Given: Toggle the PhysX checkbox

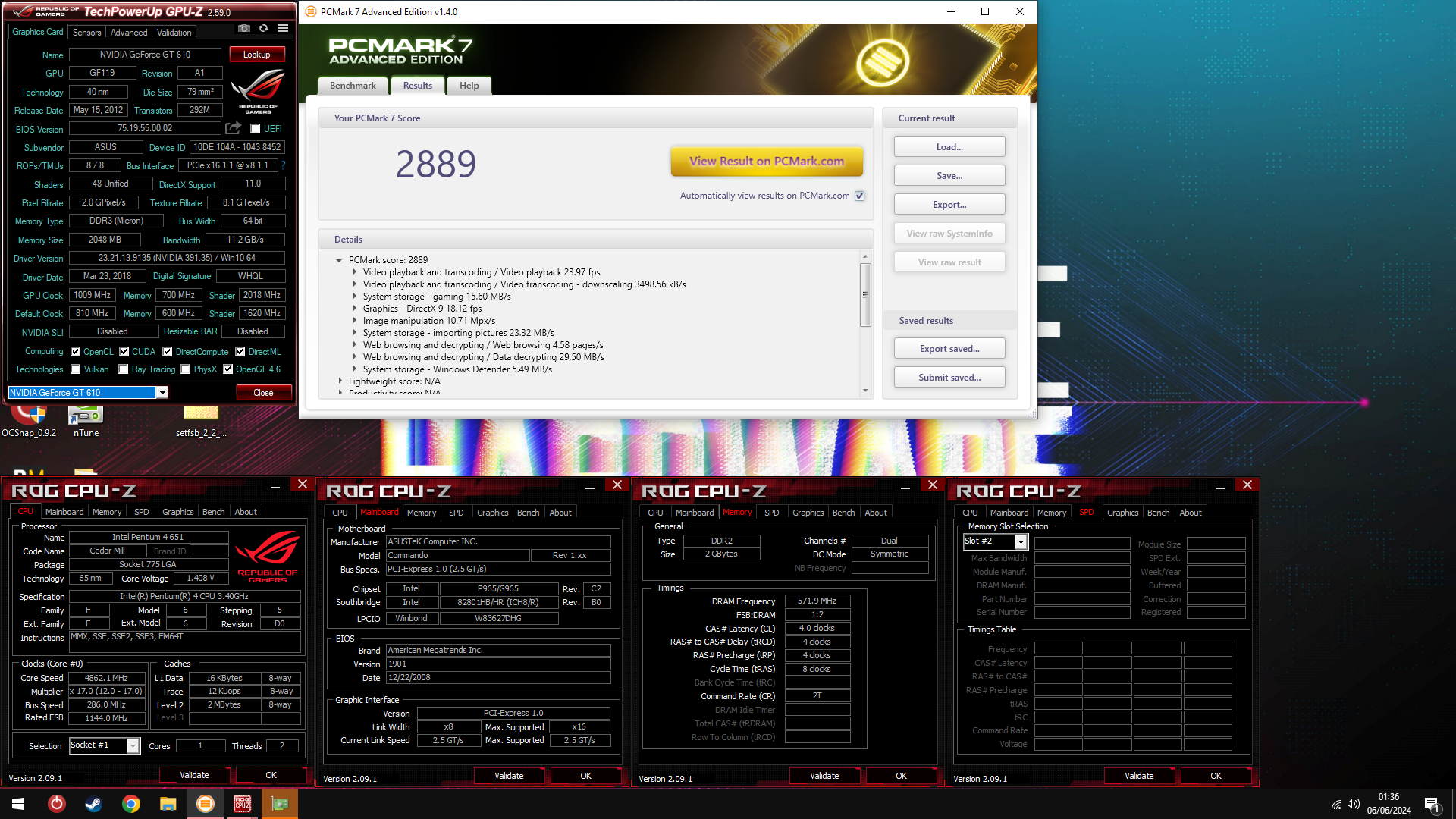Looking at the screenshot, I should click(185, 369).
